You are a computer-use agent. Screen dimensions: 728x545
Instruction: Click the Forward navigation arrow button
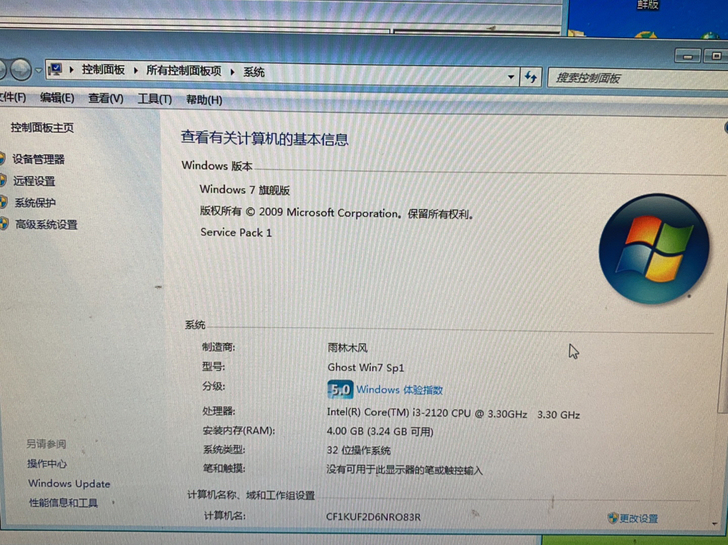(20, 70)
